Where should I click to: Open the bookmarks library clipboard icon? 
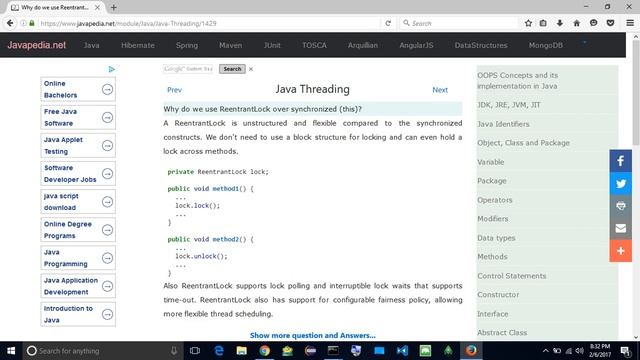click(x=543, y=23)
